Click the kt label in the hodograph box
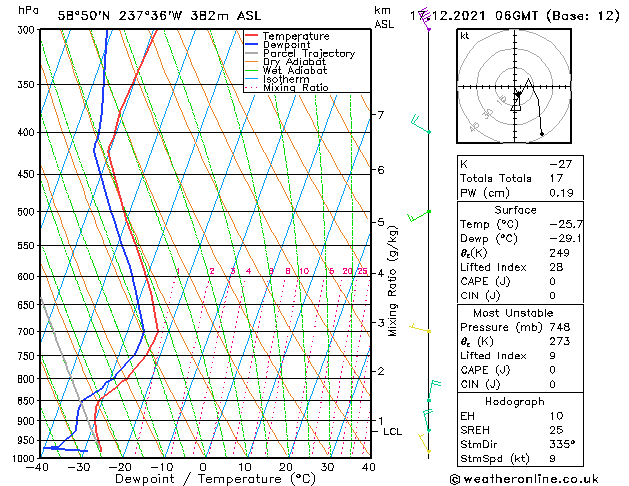Image resolution: width=629 pixels, height=486 pixels. pos(464,35)
